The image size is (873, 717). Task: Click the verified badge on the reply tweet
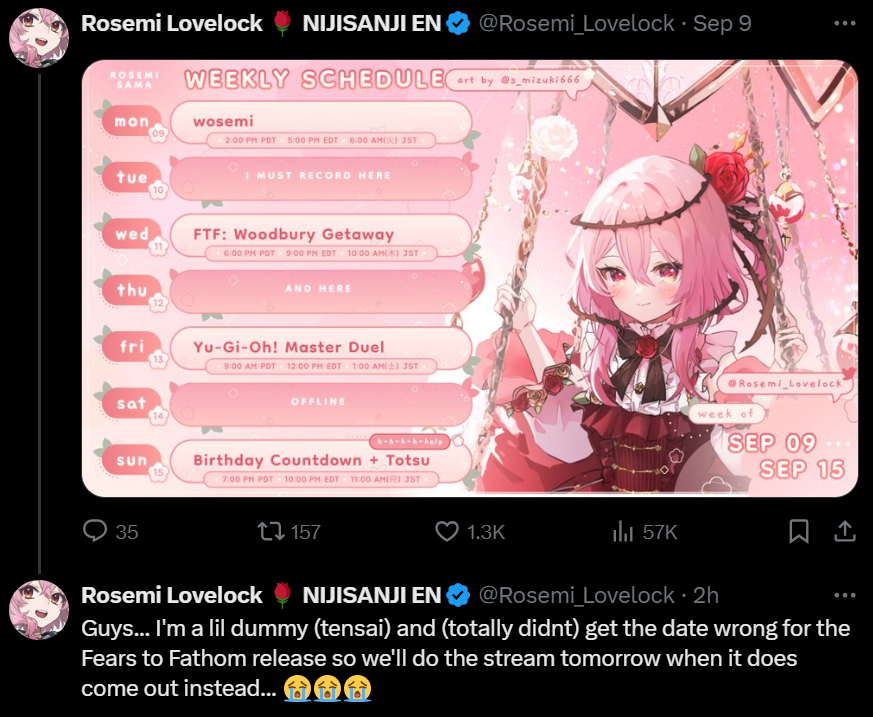[458, 596]
